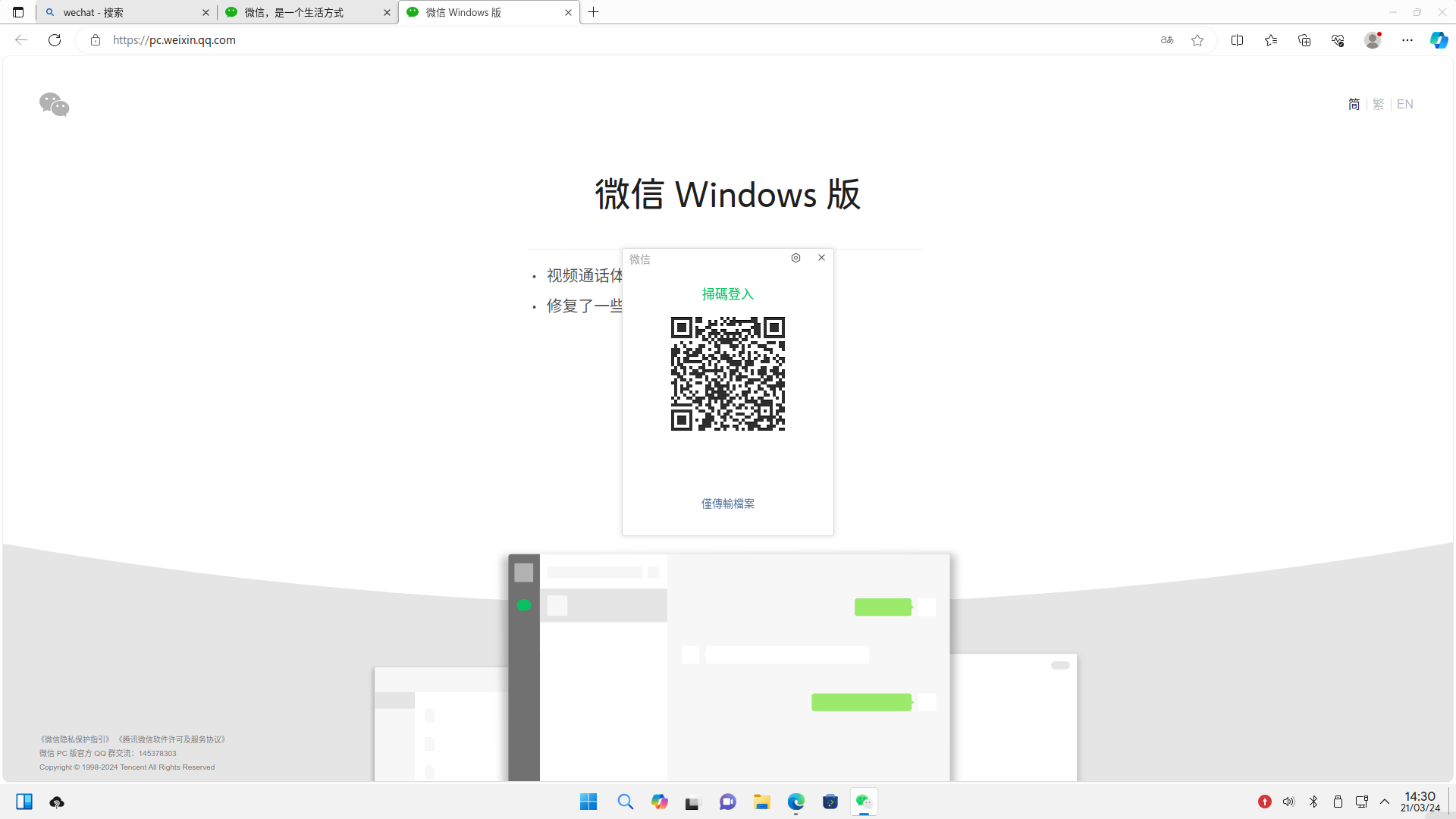Expand hidden icons in the system tray
Image resolution: width=1456 pixels, height=819 pixels.
(x=1385, y=802)
